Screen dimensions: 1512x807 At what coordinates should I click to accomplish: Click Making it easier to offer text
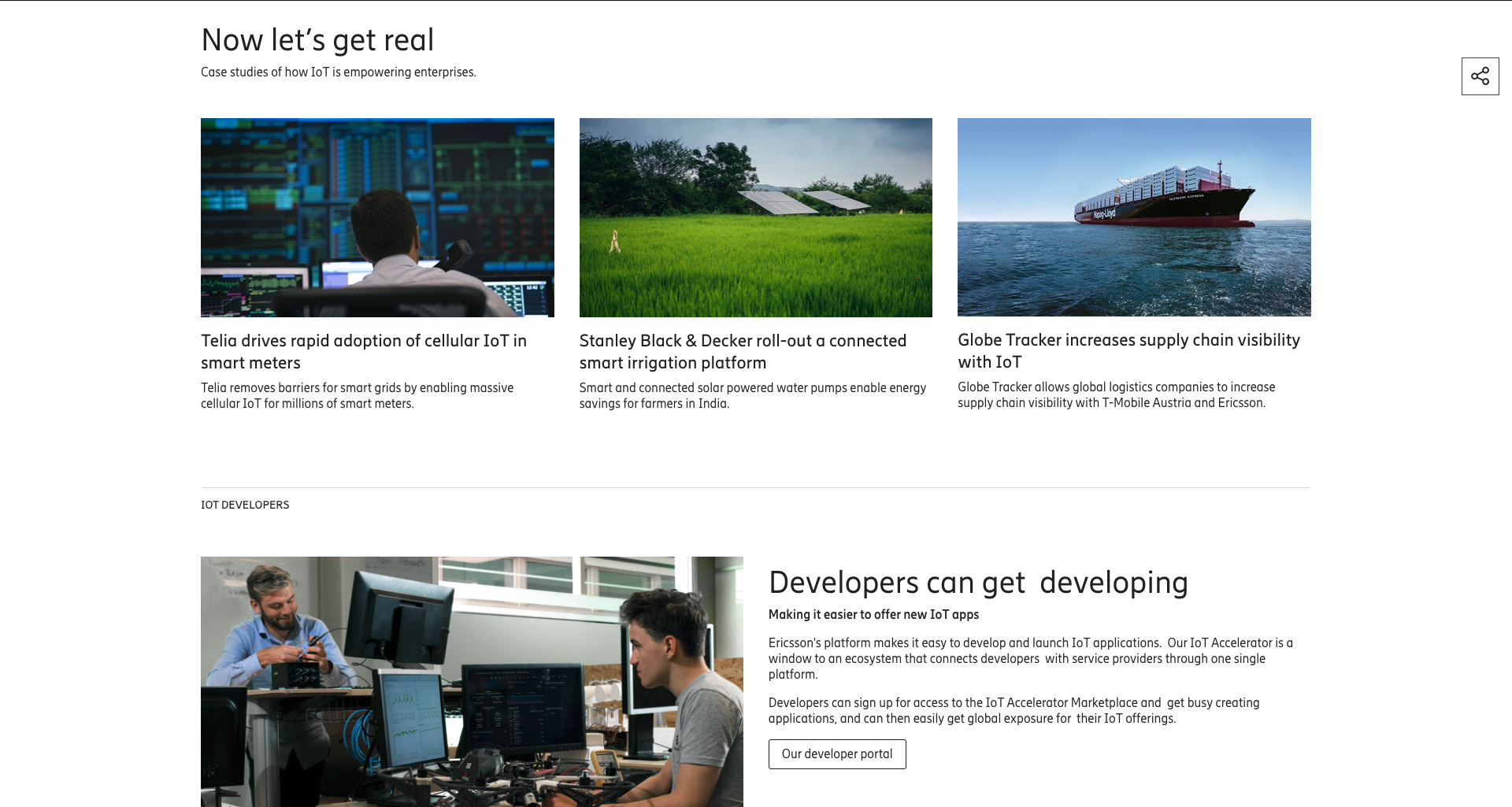click(873, 614)
